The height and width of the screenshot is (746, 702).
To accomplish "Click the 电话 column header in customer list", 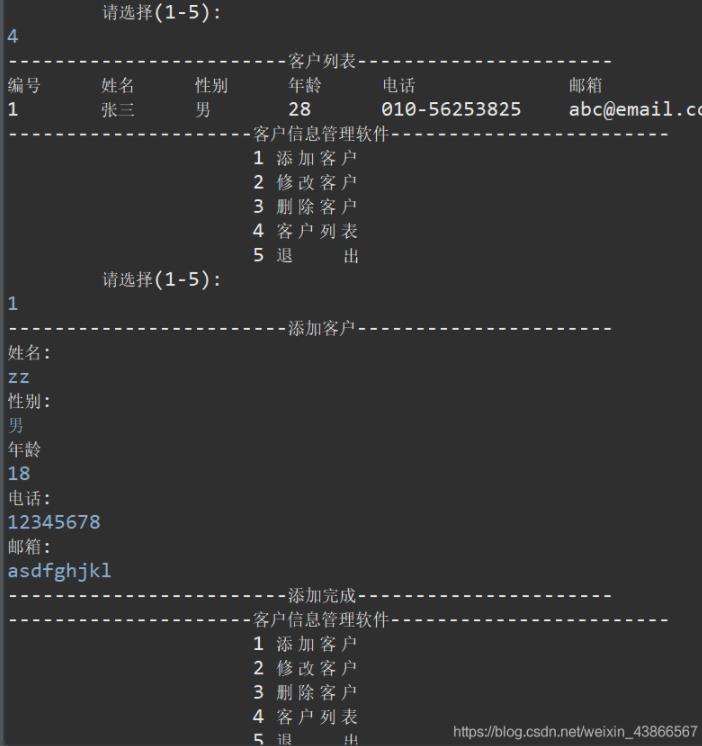I will coord(399,86).
